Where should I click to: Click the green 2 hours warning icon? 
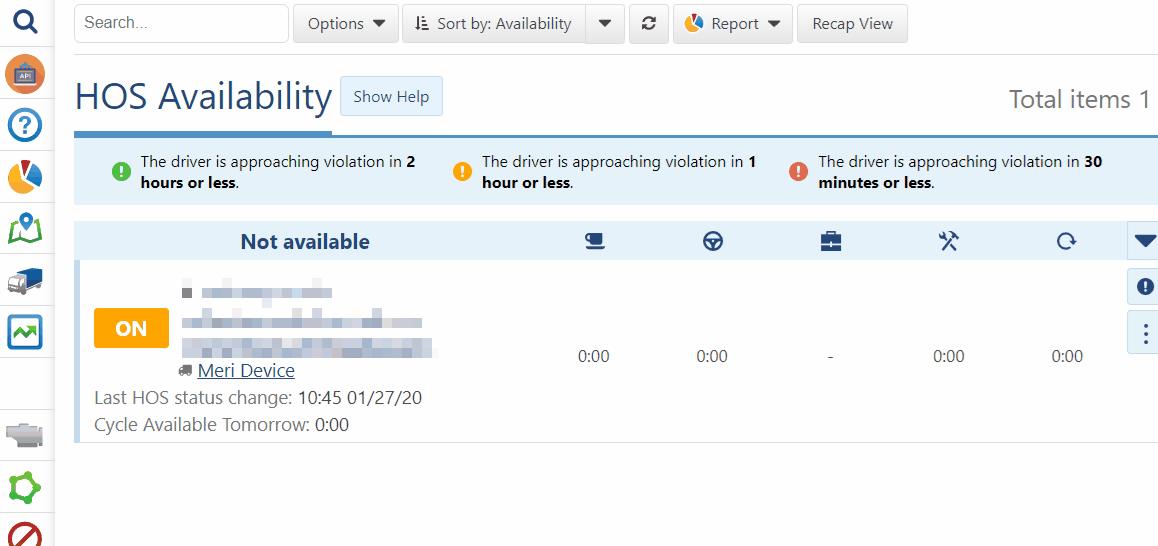click(x=120, y=172)
